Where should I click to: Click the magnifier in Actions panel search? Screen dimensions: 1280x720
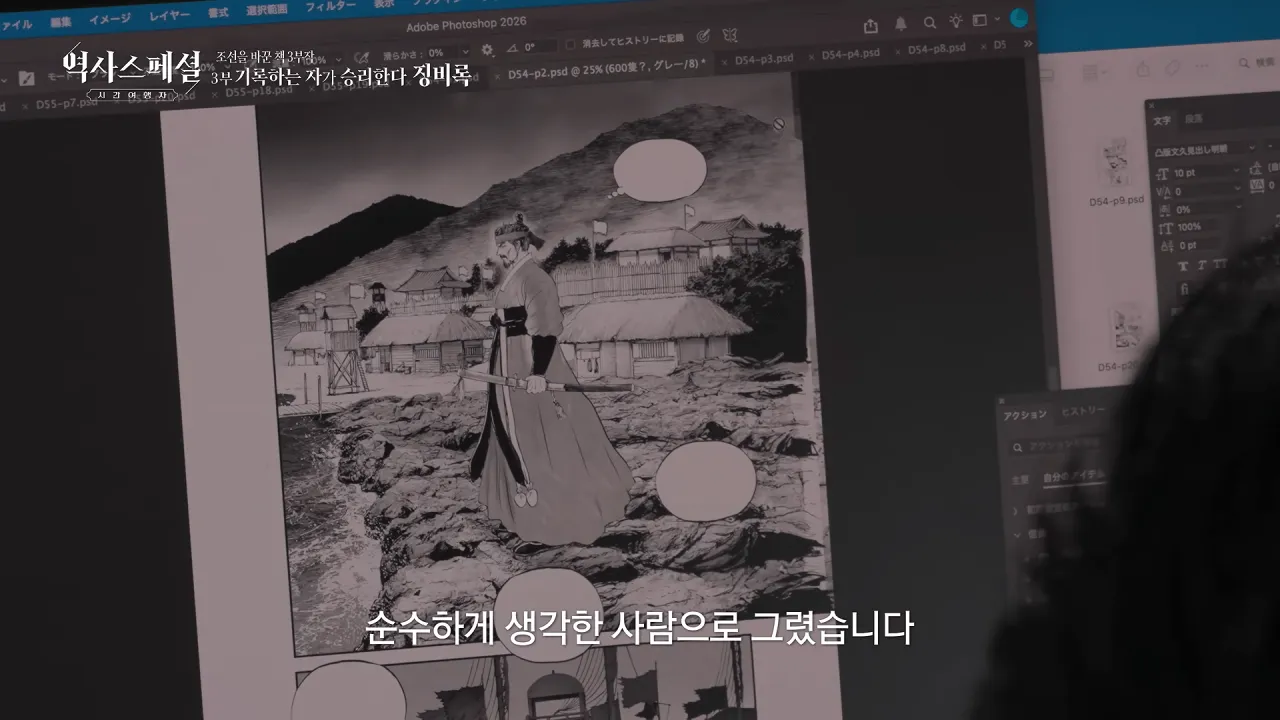pyautogui.click(x=1017, y=448)
